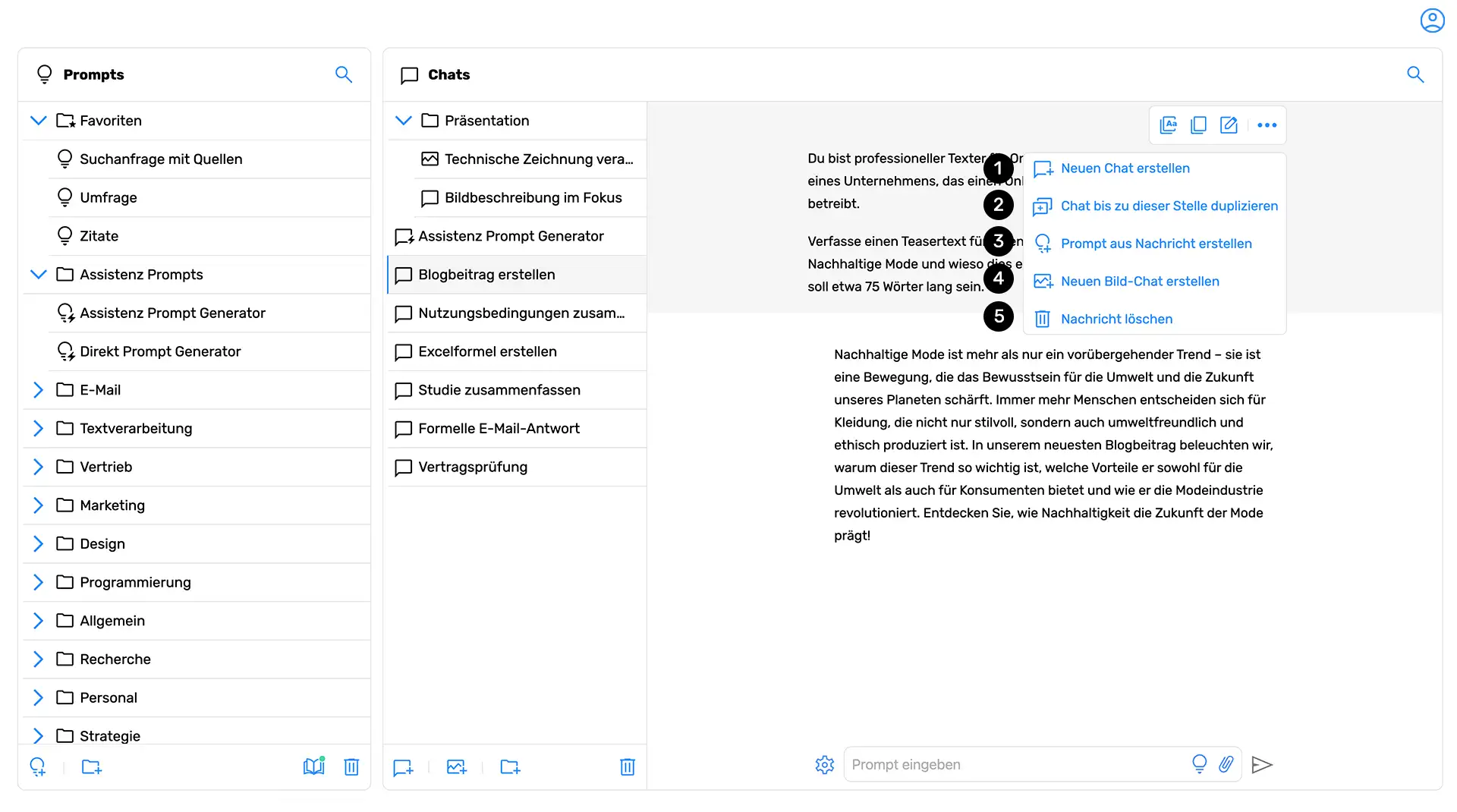
Task: Expand the Recherche folder
Action: 39,659
